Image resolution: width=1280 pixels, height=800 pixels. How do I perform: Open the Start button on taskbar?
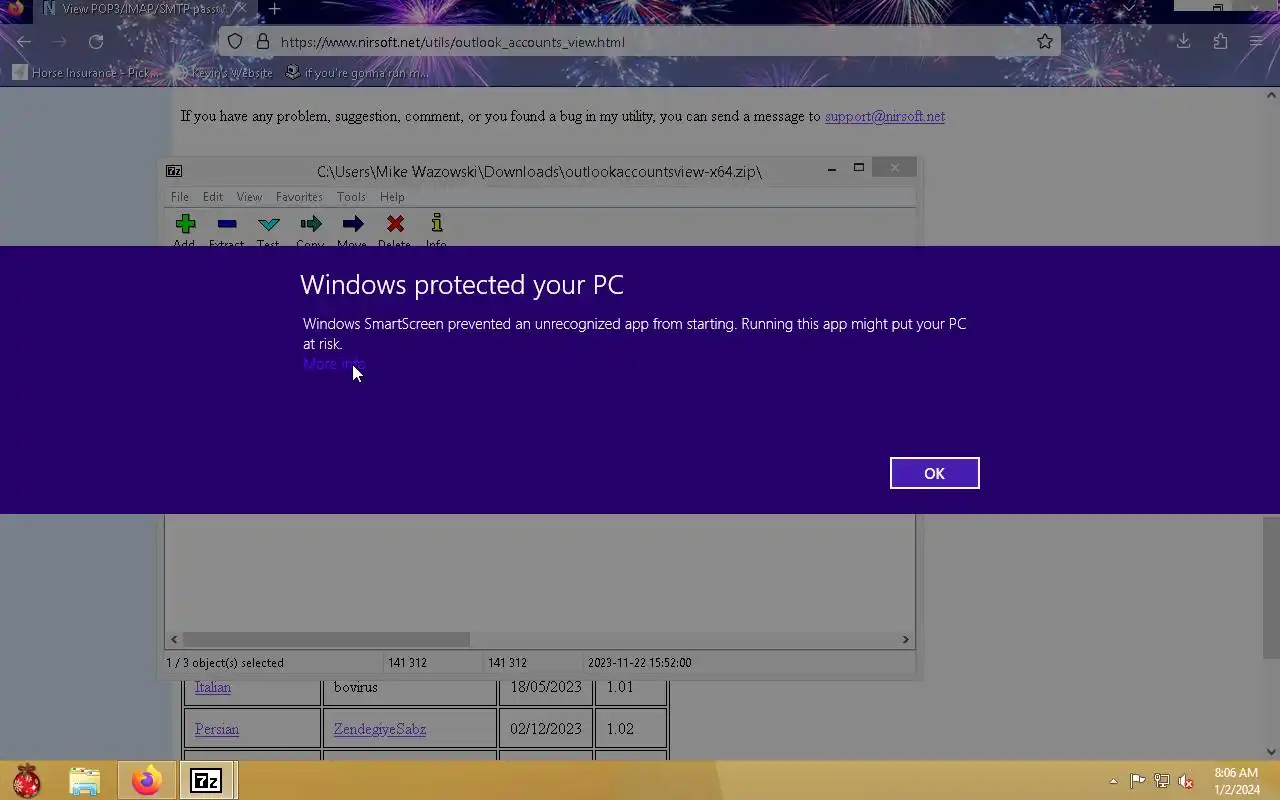pos(27,780)
